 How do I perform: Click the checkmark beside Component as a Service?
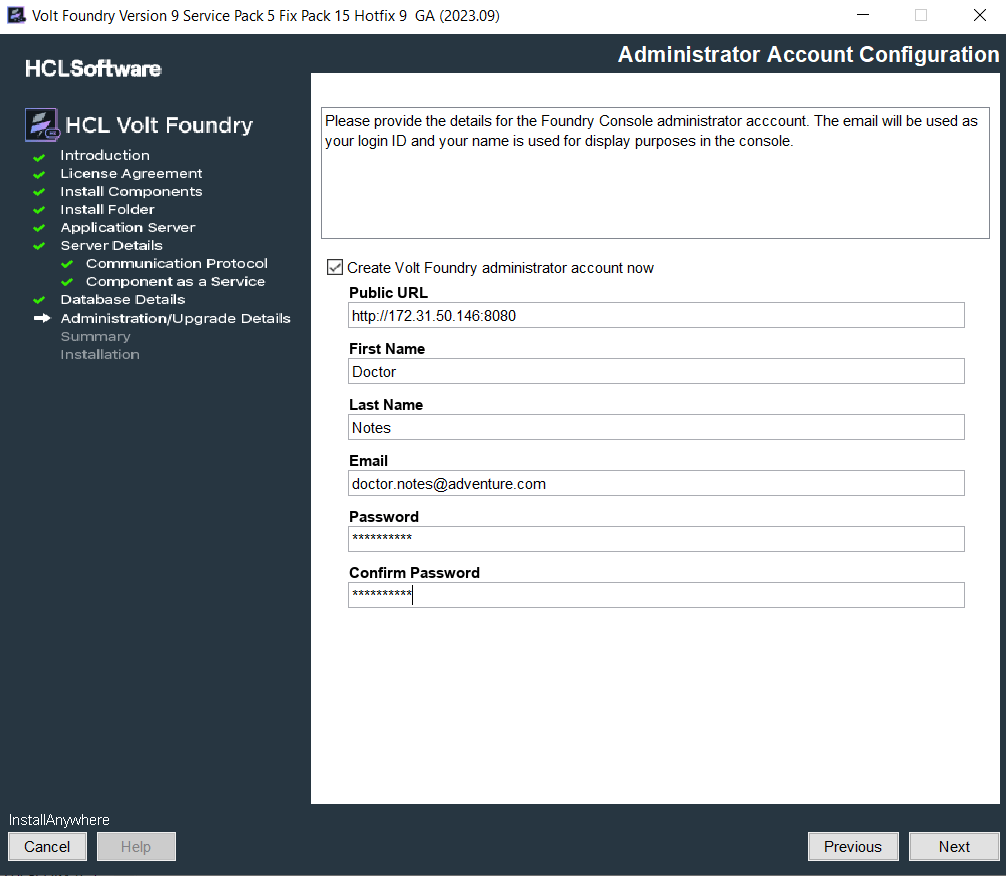67,282
